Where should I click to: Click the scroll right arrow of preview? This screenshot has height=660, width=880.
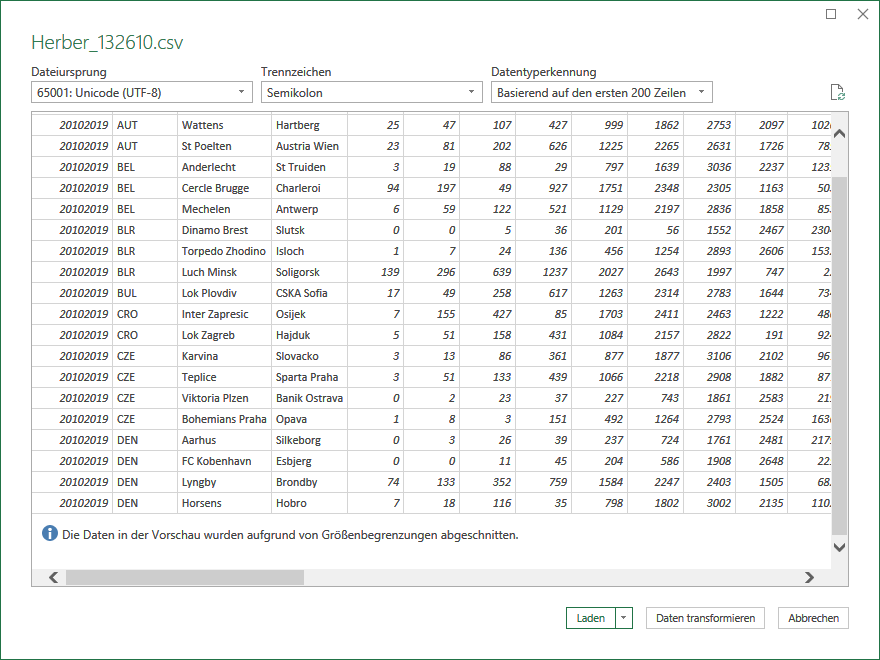point(809,578)
